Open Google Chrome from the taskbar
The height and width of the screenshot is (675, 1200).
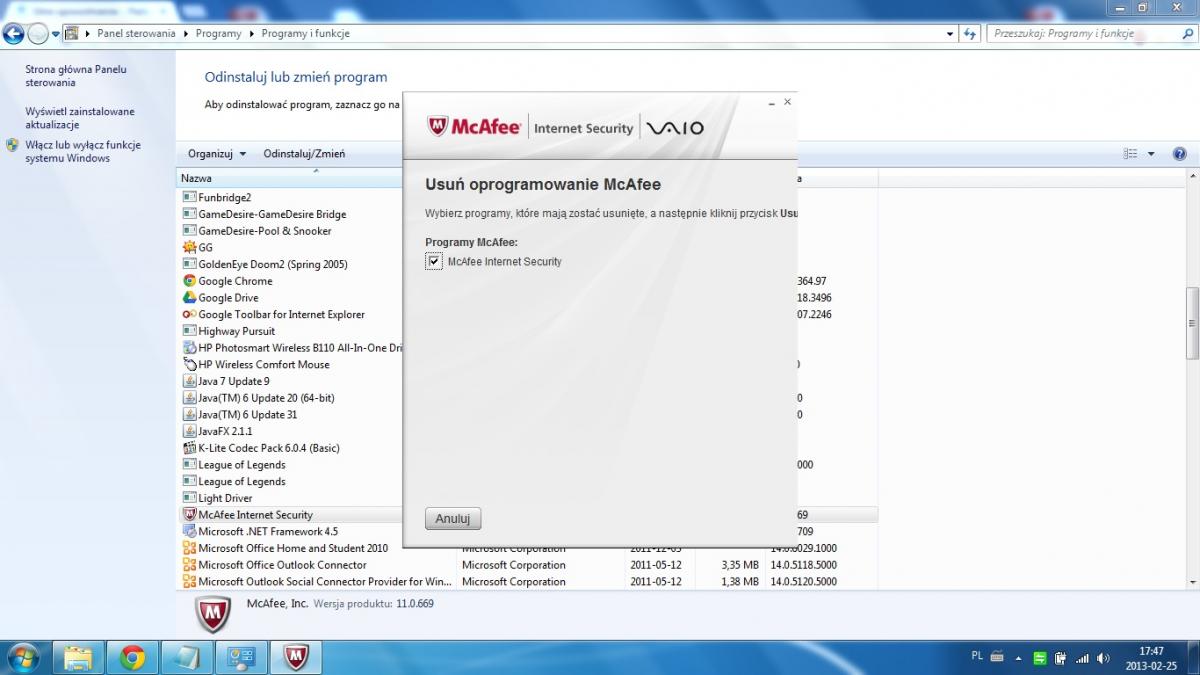pos(132,657)
